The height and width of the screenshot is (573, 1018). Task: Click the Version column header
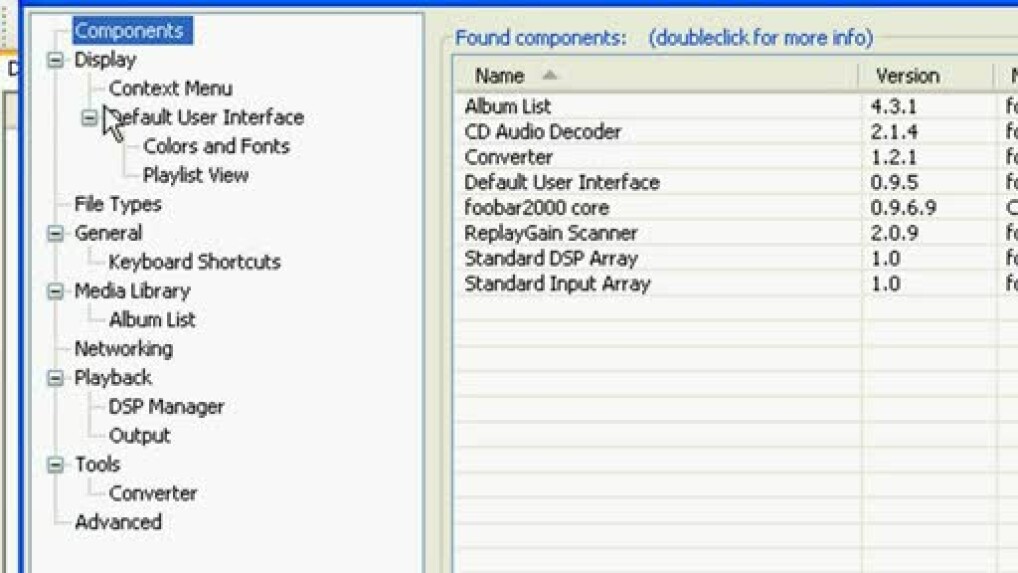point(907,76)
